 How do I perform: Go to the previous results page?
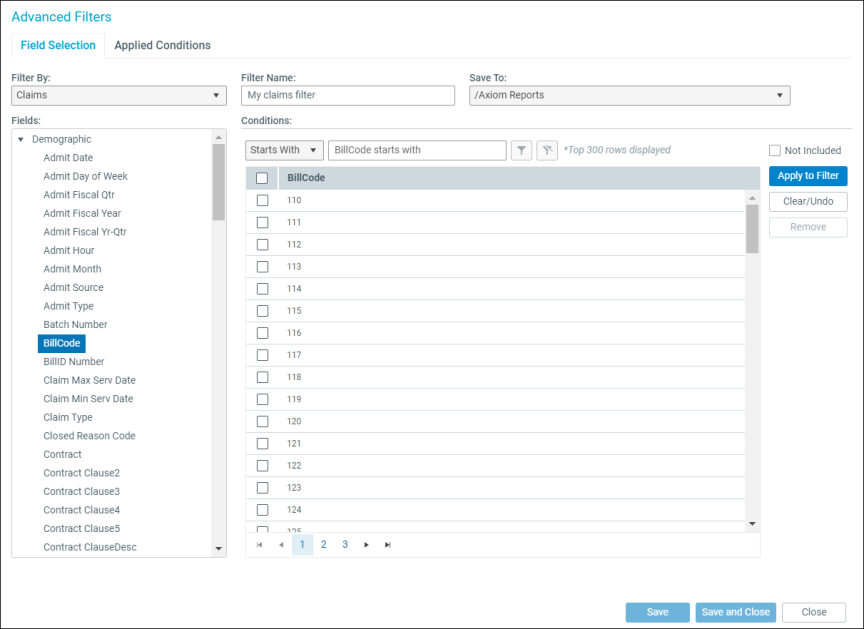281,545
